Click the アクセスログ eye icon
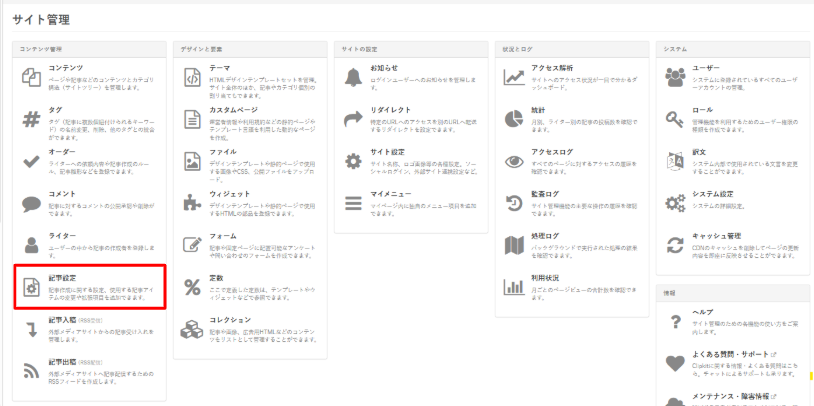814x406 pixels. (x=514, y=162)
